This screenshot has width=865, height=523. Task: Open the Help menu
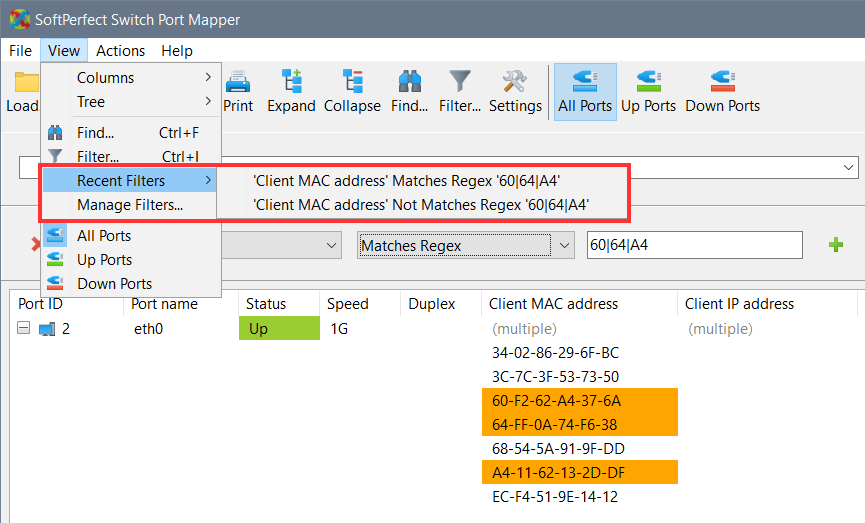(177, 51)
